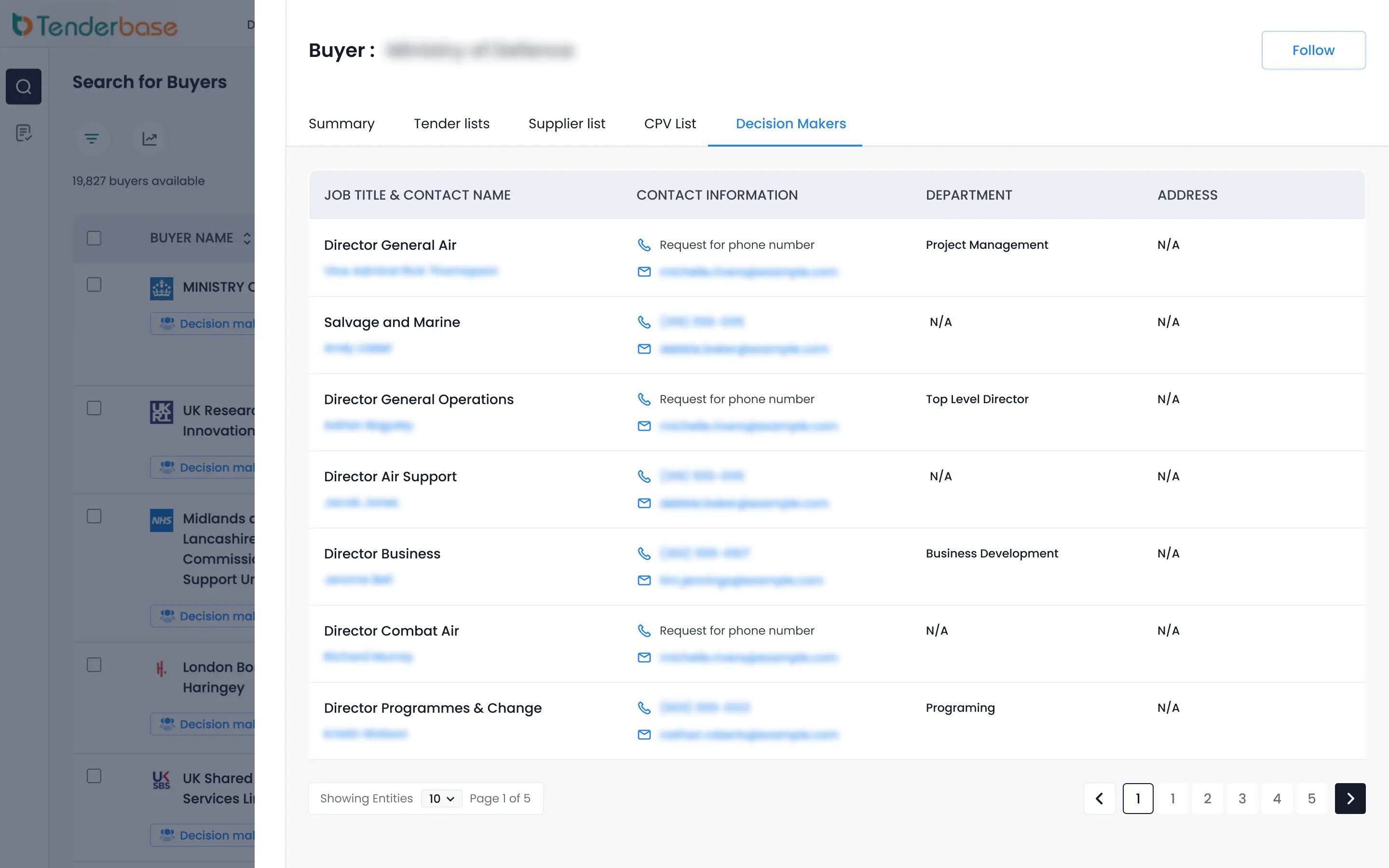Open the entities per page dropdown
Image resolution: width=1389 pixels, height=868 pixels.
pos(441,799)
